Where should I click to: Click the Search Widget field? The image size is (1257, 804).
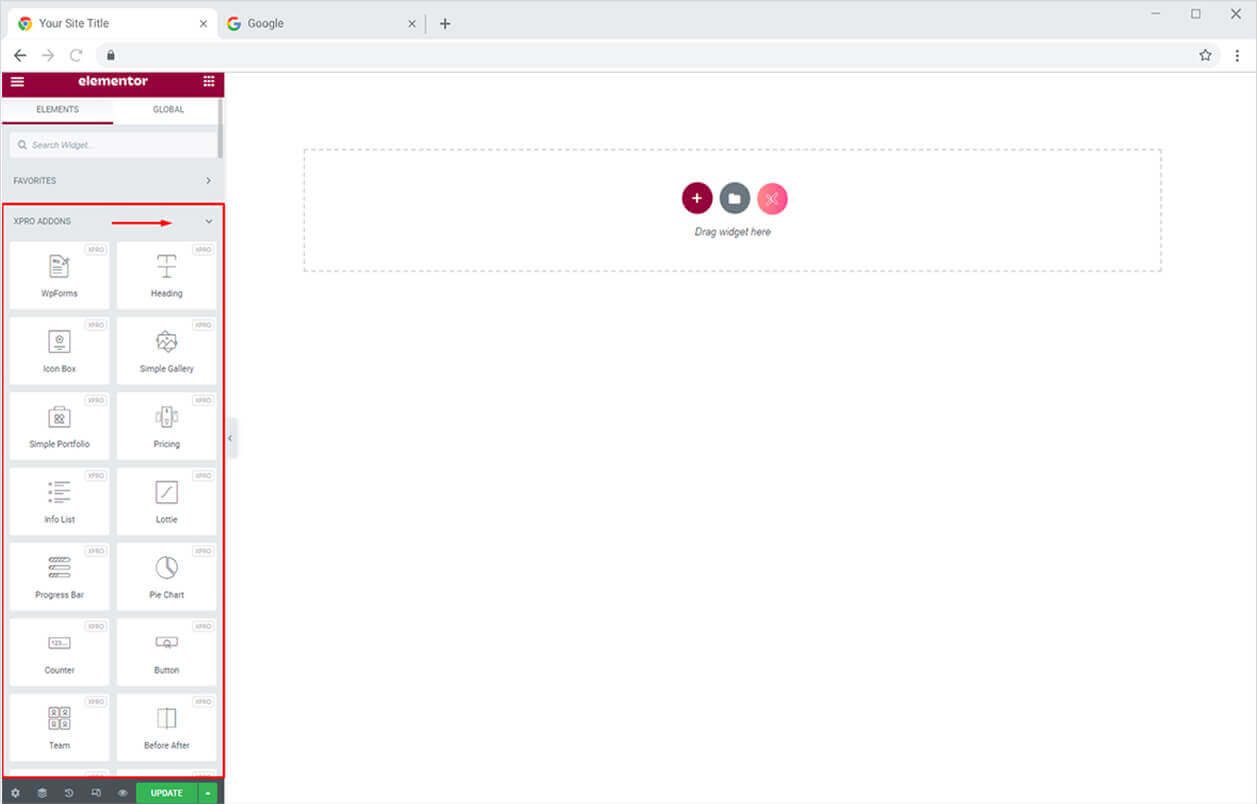click(113, 145)
